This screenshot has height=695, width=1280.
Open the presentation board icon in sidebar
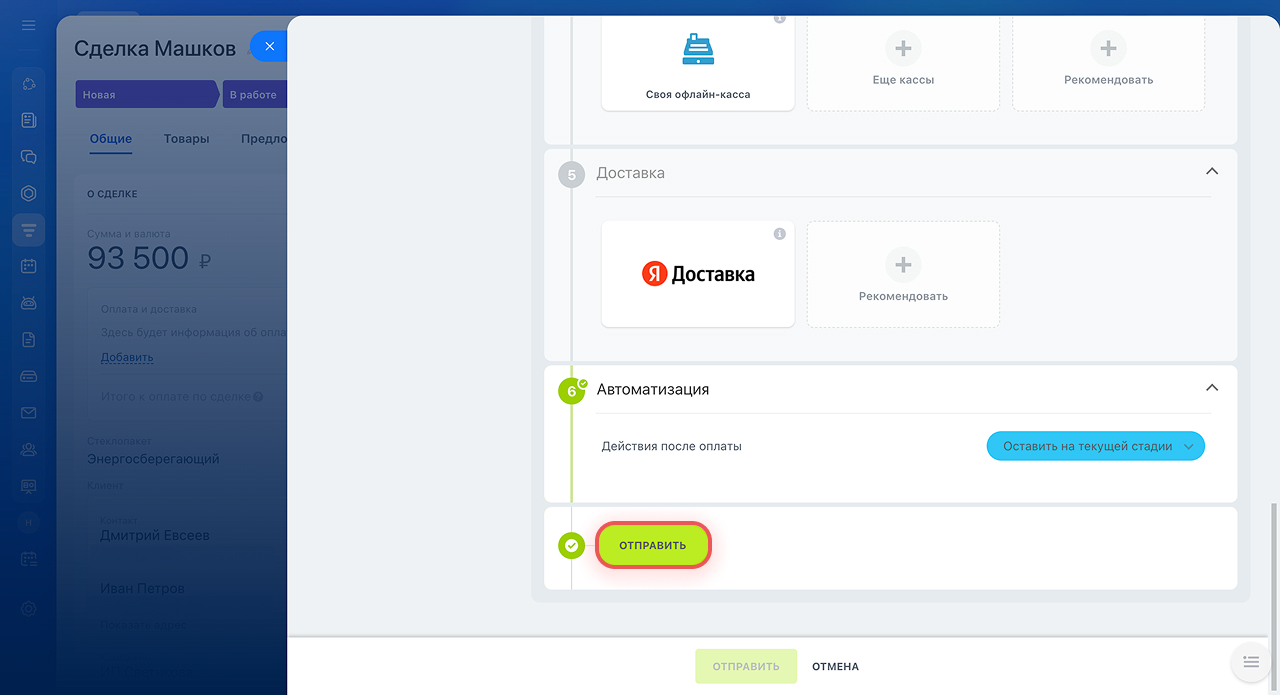click(x=28, y=486)
